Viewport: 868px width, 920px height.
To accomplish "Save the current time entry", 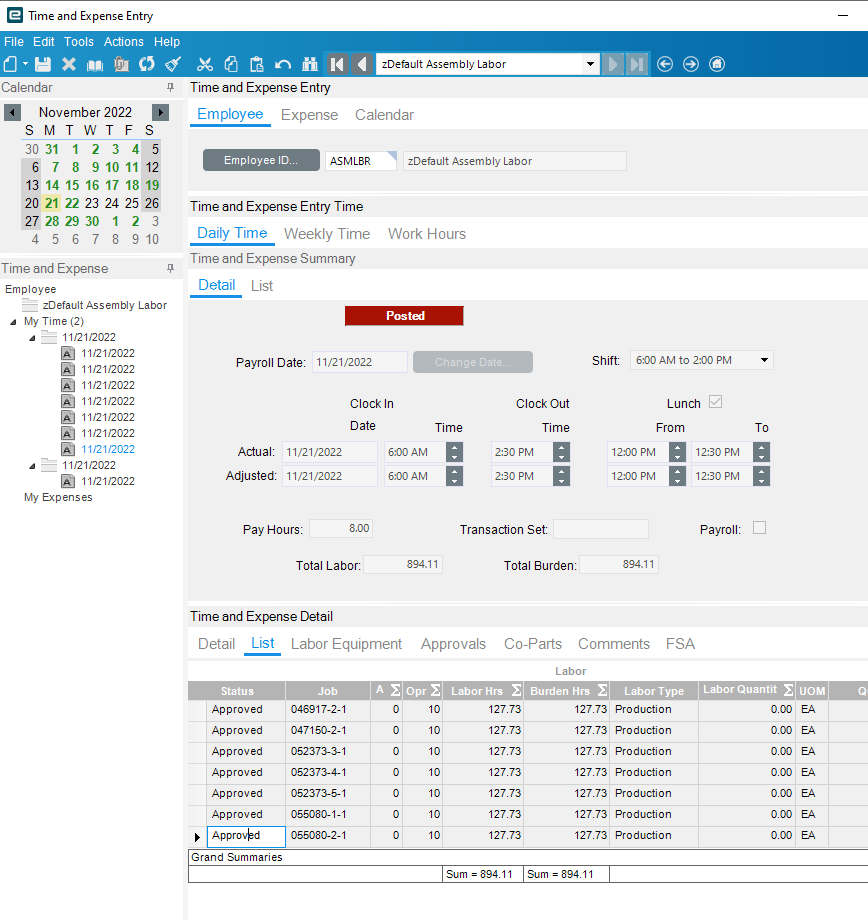I will 43,64.
